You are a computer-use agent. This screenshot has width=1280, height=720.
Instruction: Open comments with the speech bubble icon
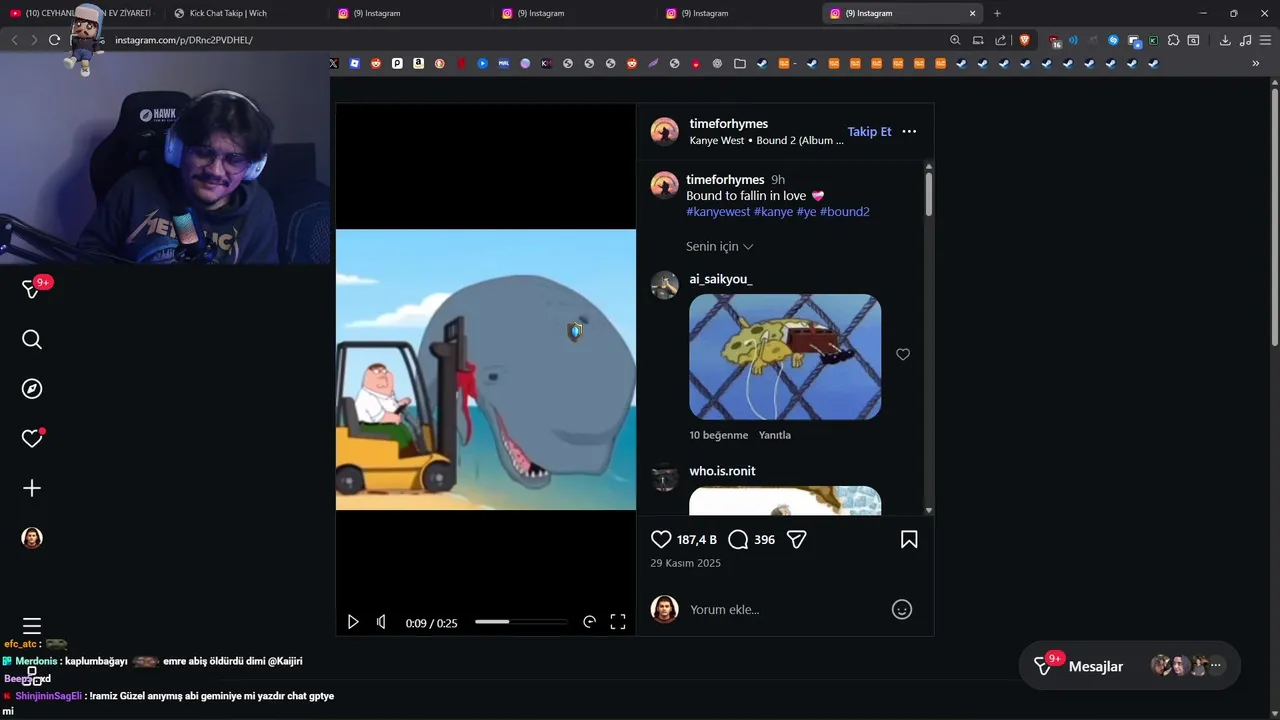tap(738, 539)
